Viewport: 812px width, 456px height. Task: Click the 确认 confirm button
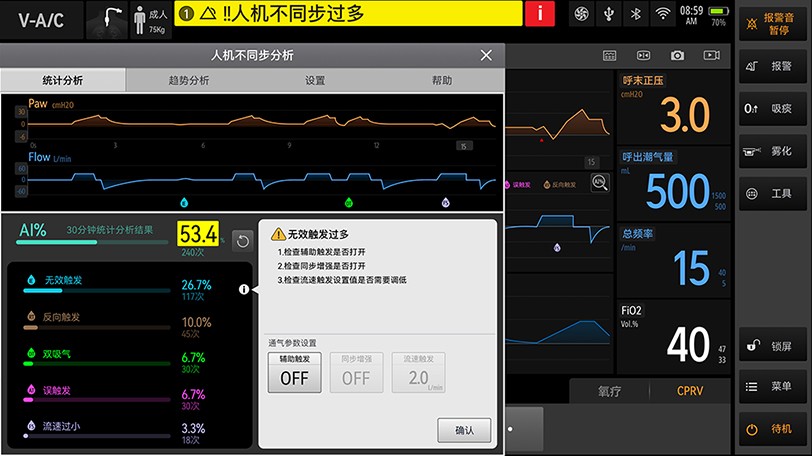click(x=464, y=430)
